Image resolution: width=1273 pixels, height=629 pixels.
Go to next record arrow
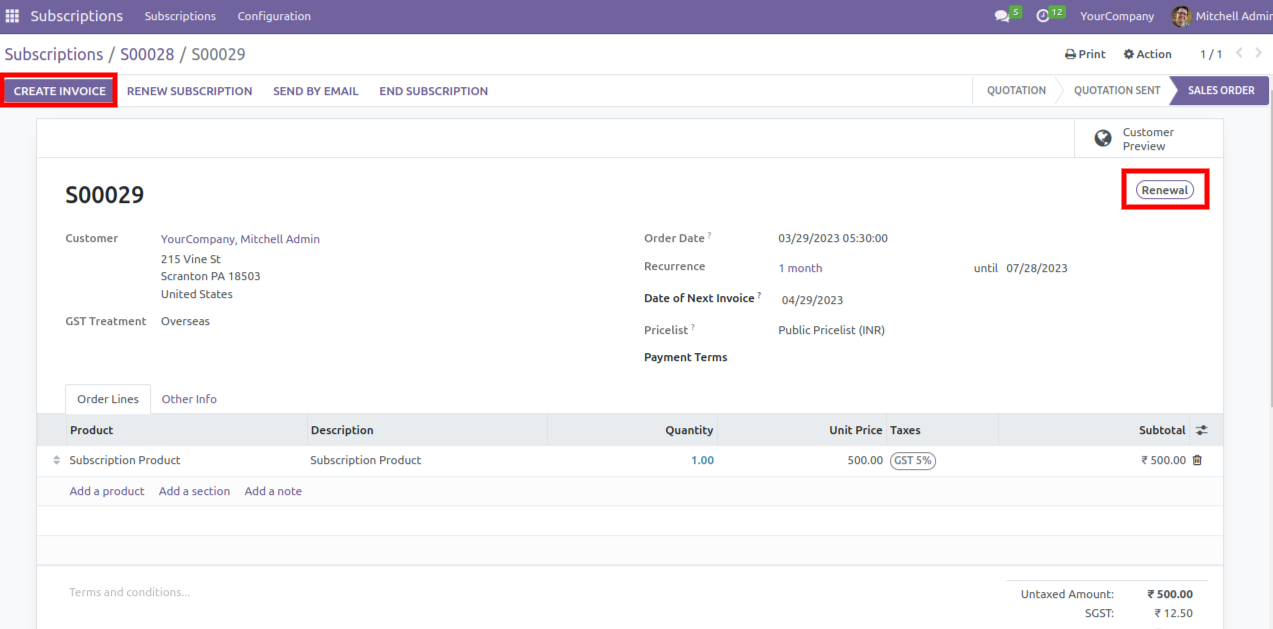point(1259,54)
